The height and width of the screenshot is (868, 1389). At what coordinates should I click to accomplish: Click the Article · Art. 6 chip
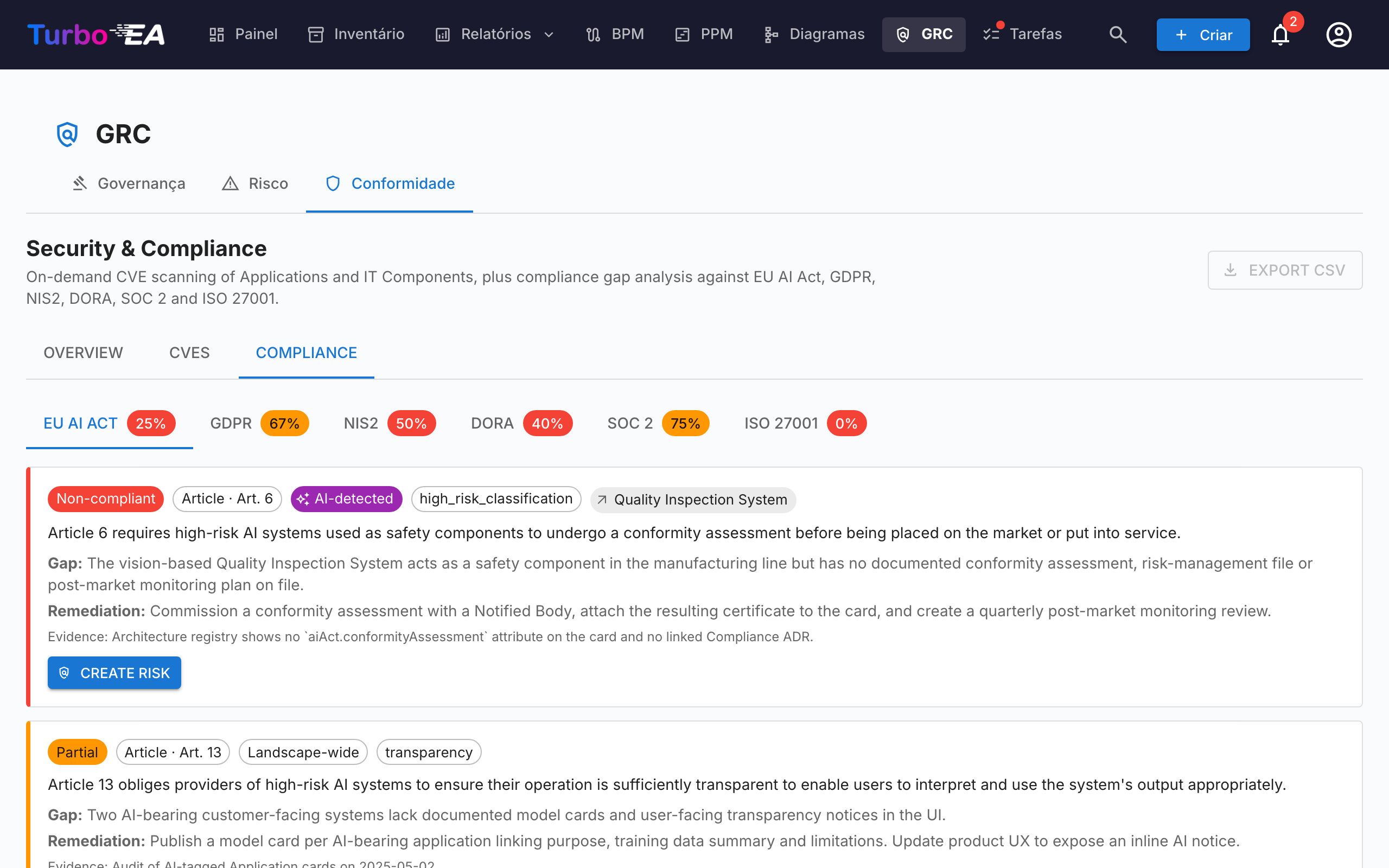(x=227, y=499)
